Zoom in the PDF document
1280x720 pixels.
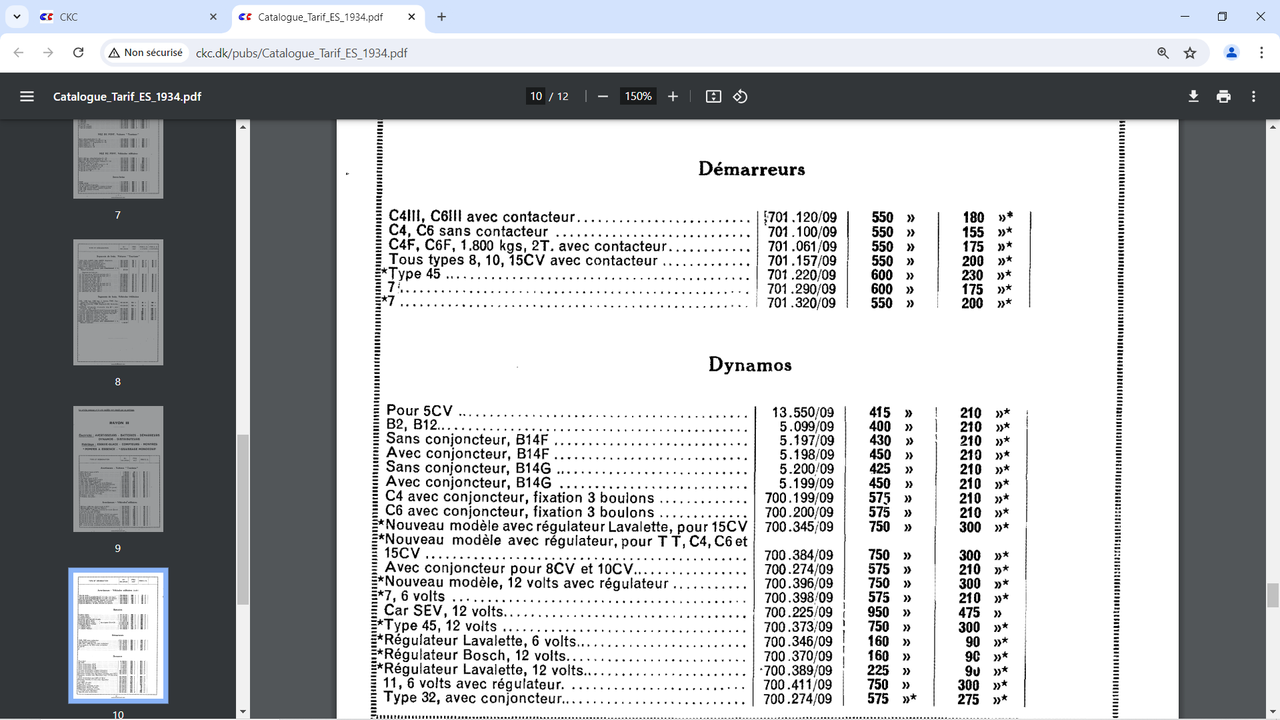673,96
